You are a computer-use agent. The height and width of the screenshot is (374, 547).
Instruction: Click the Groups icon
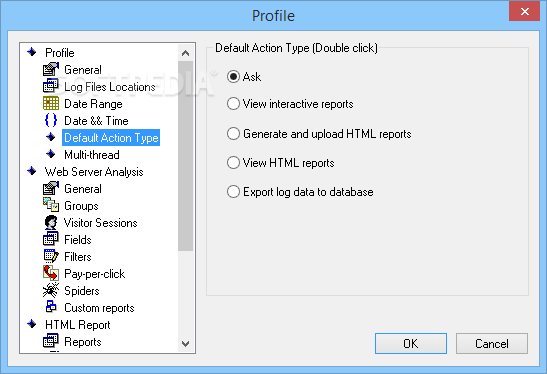tap(51, 205)
